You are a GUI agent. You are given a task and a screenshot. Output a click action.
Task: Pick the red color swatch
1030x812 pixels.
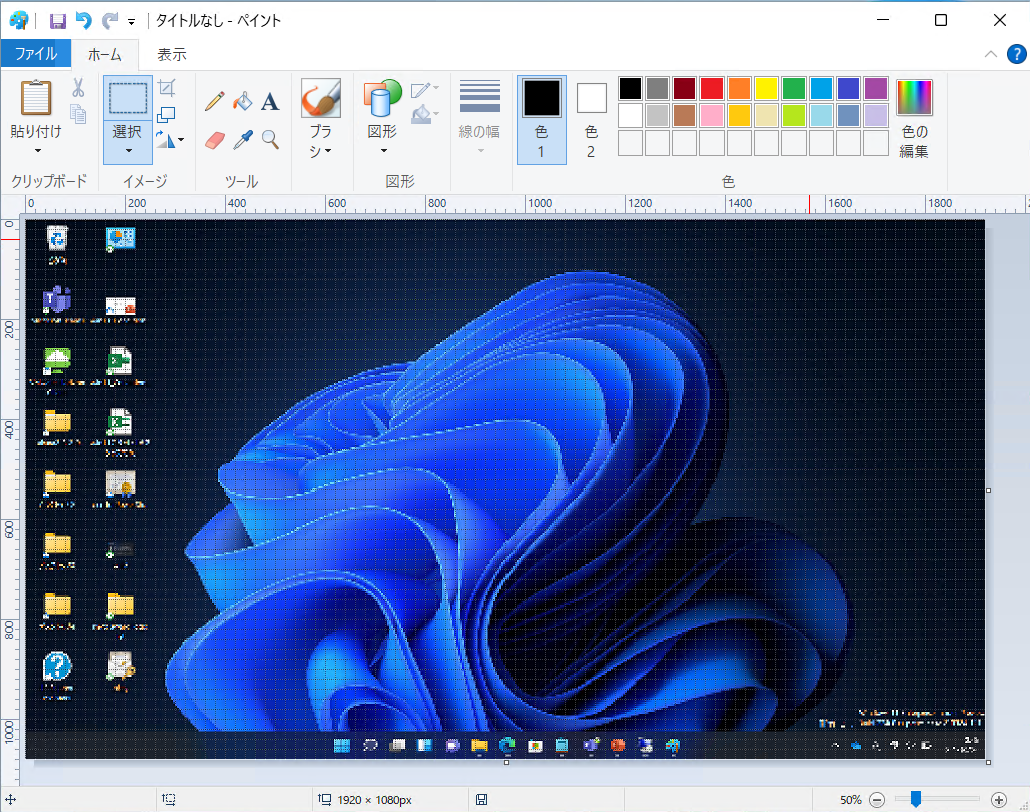click(712, 88)
